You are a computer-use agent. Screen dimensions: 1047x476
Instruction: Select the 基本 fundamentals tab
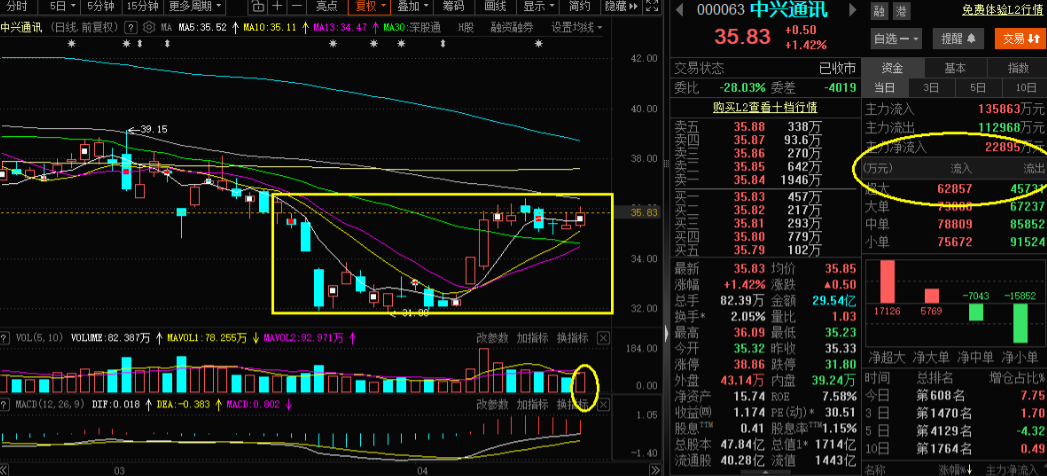955,68
